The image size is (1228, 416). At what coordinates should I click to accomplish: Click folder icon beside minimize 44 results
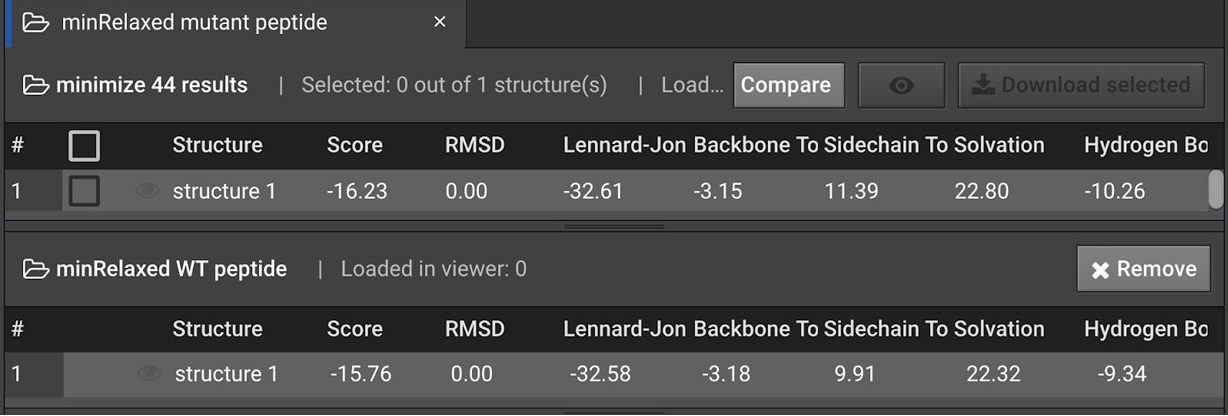[x=36, y=85]
